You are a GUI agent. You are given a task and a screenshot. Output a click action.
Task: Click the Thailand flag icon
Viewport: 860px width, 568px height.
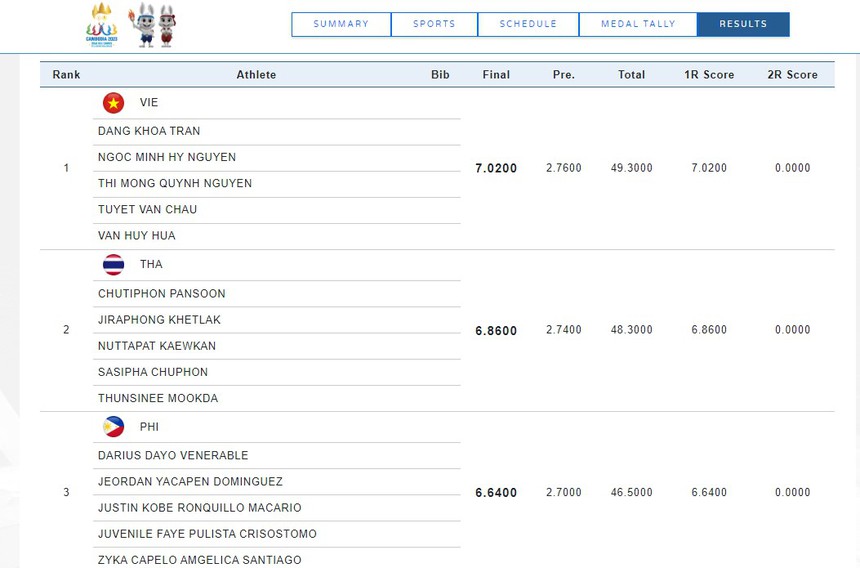pos(114,265)
